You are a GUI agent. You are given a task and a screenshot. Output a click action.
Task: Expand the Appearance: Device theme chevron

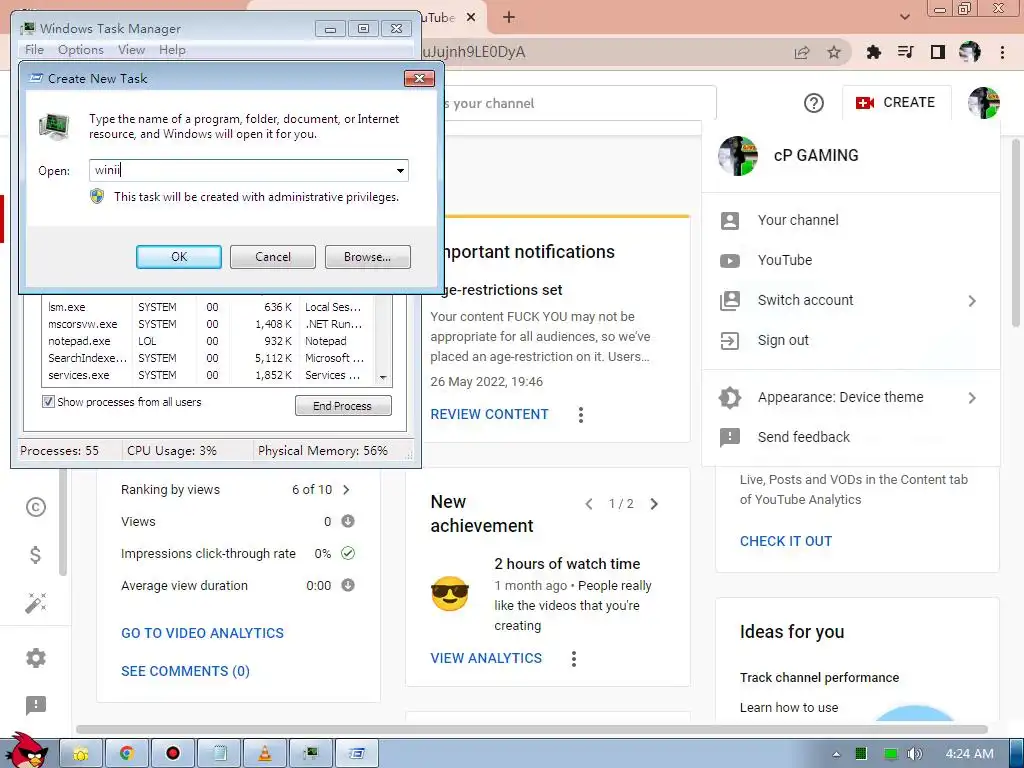(972, 398)
